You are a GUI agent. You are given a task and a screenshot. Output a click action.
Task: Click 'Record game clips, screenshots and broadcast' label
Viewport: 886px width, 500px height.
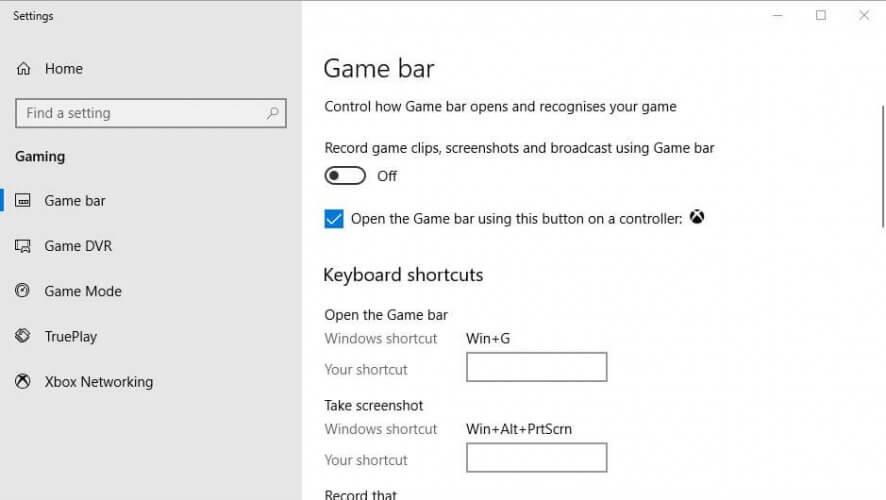point(519,148)
